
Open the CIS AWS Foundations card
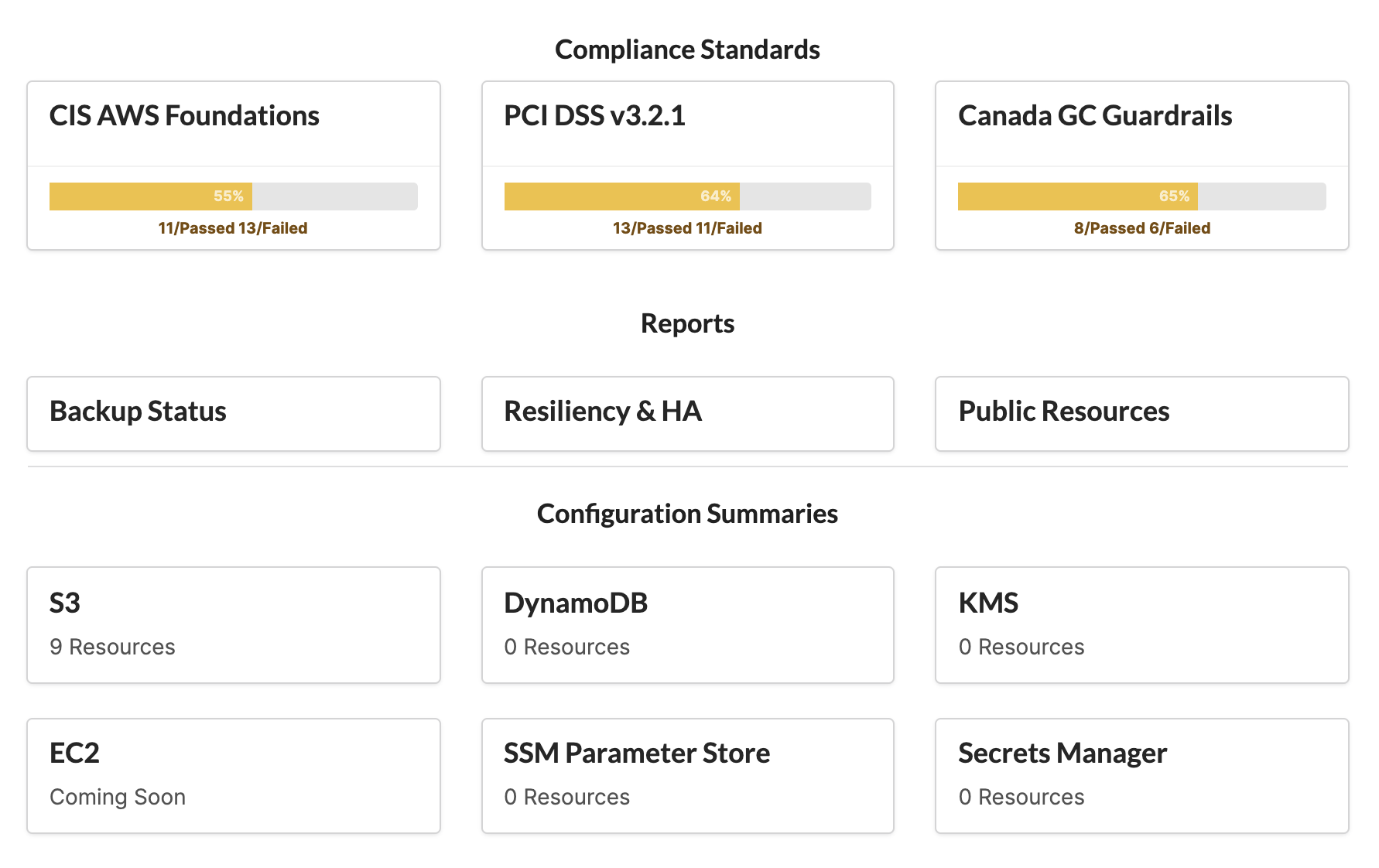[234, 166]
